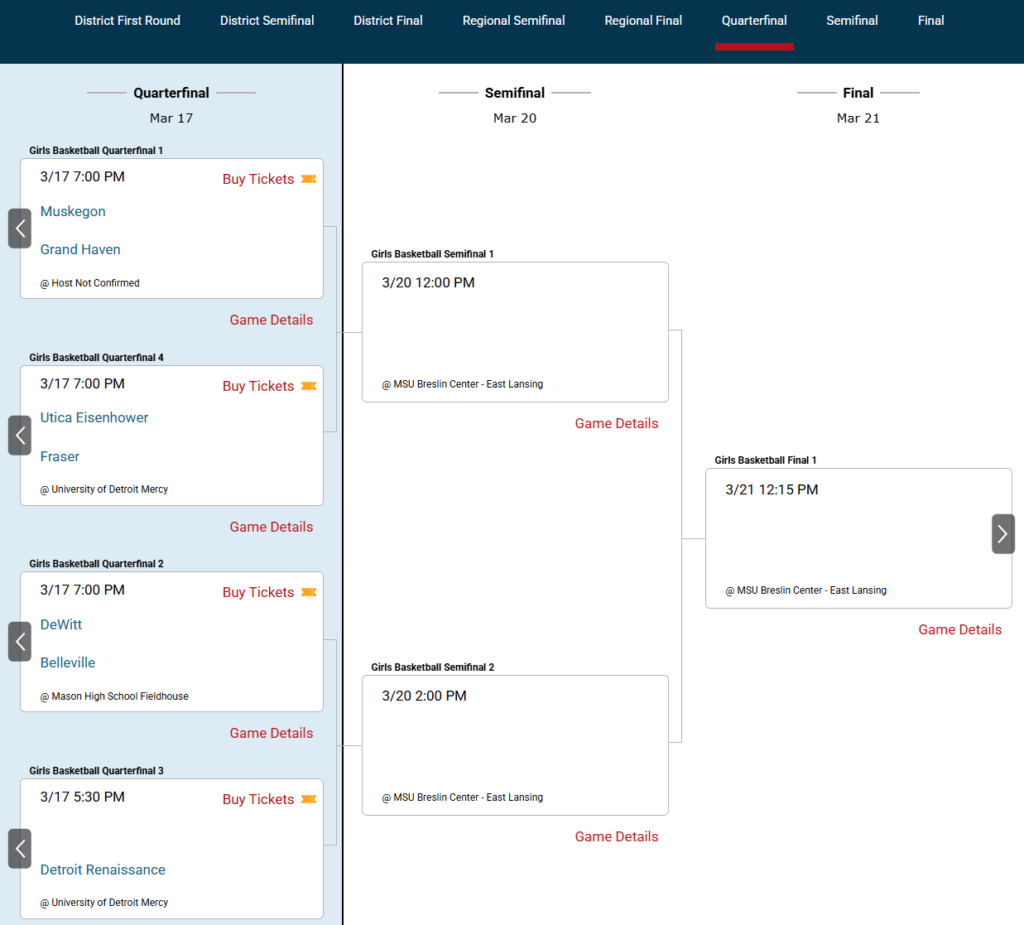
Task: Open the Regional Final tab
Action: point(643,21)
